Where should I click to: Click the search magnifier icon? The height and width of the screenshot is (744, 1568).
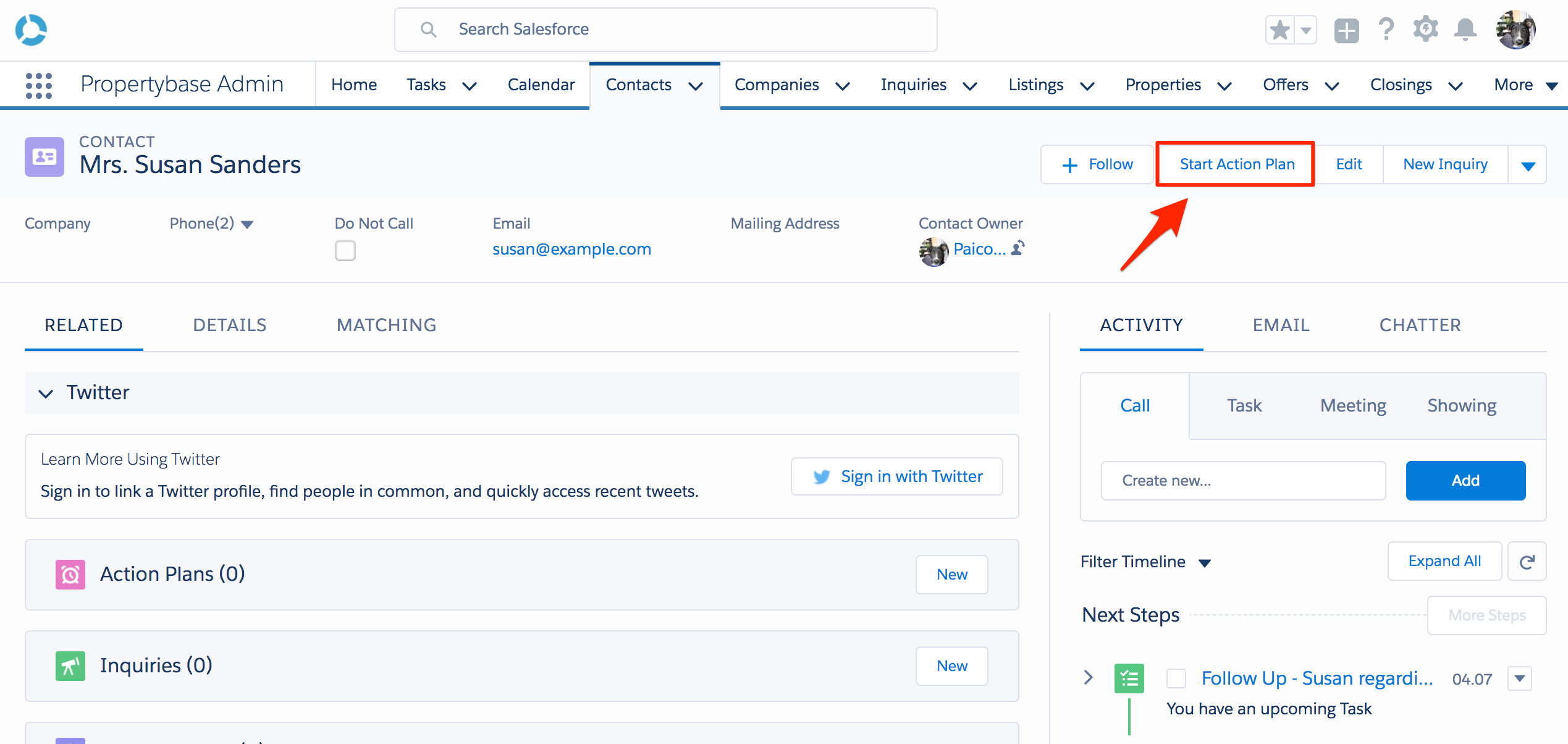pos(428,29)
